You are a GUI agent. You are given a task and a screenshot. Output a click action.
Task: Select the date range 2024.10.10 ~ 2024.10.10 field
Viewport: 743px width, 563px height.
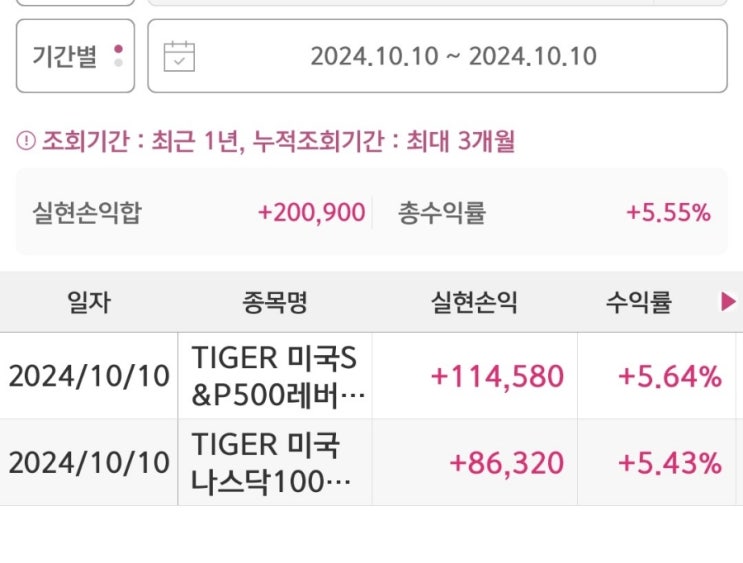453,56
